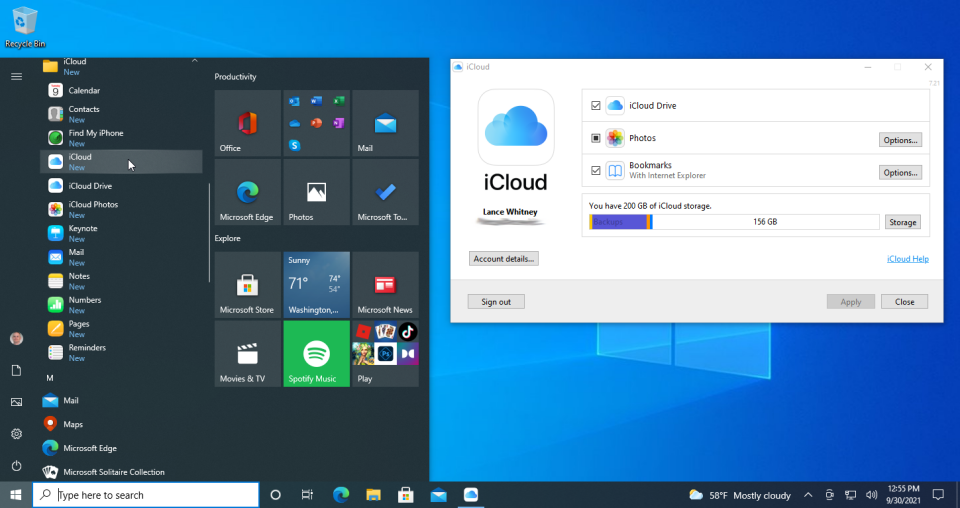960x508 pixels.
Task: Open Documents icon in Start sidebar
Action: tap(17, 370)
